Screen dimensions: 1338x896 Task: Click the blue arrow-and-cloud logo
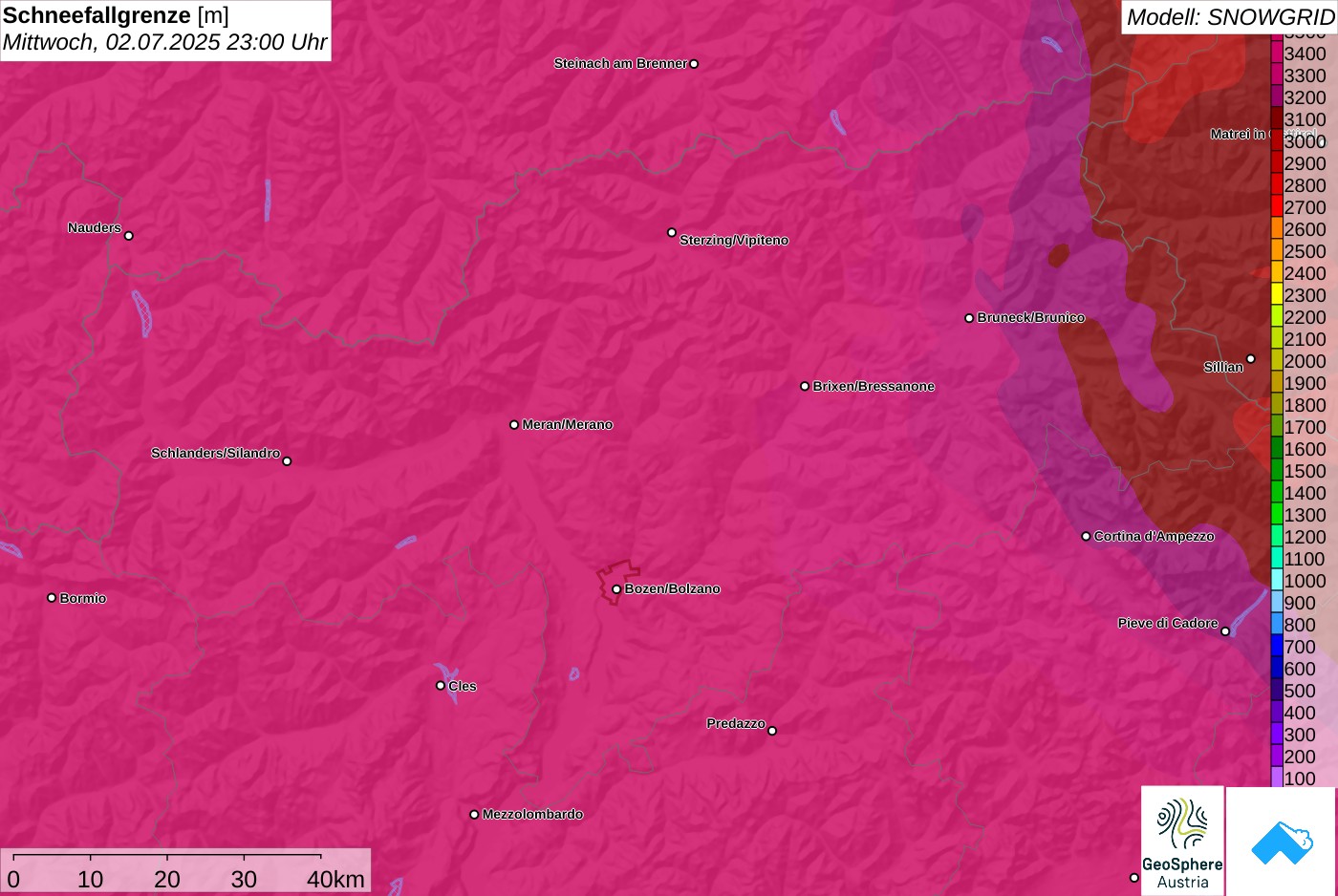pyautogui.click(x=1282, y=842)
